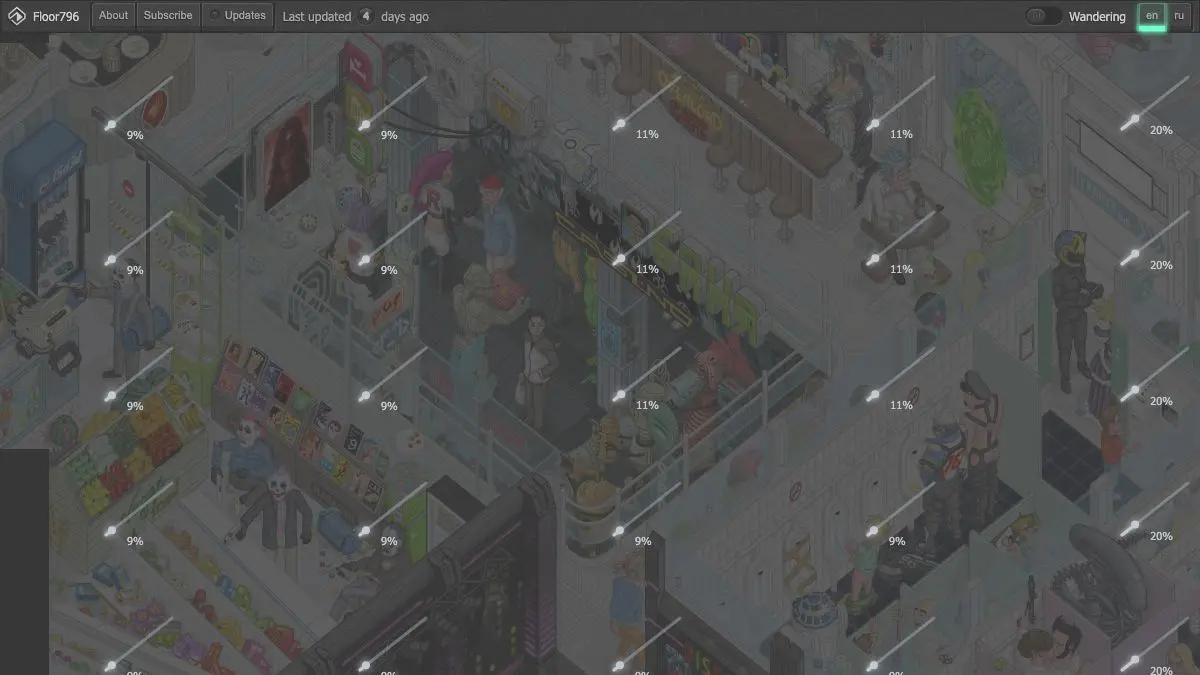Screen dimensions: 1200x675
Task: Open the Updates list
Action: point(237,16)
